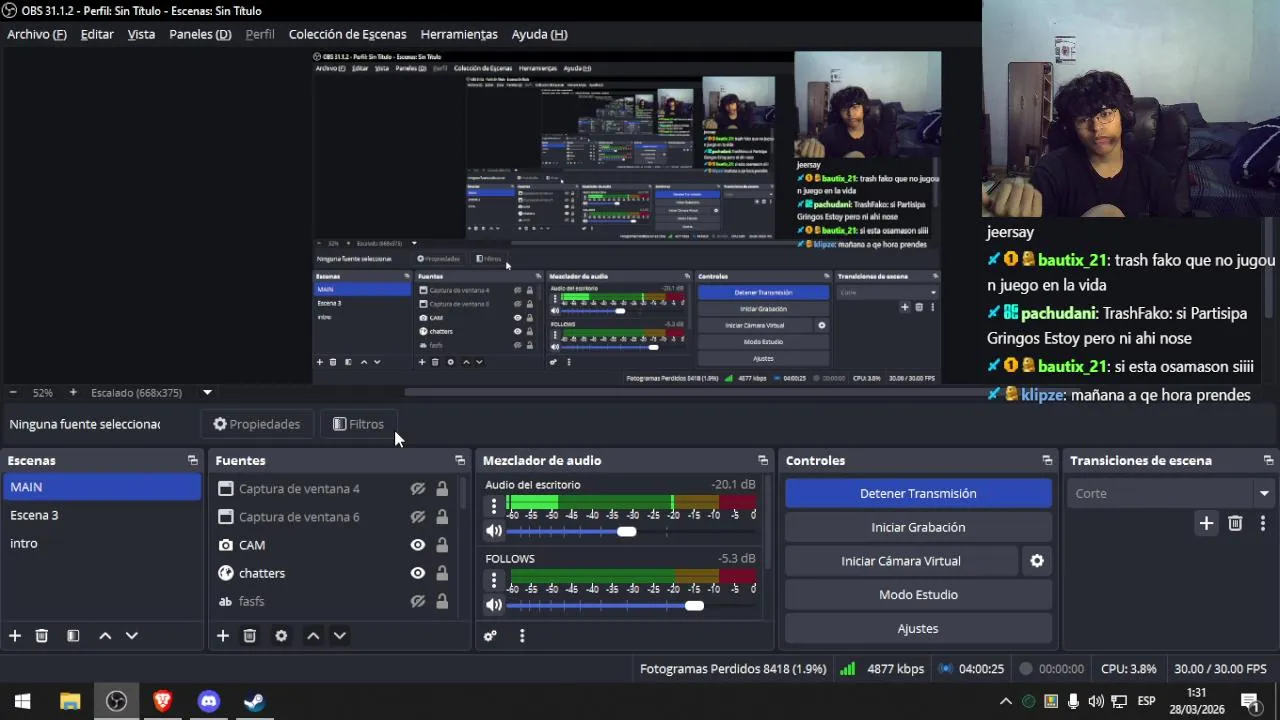Screen dimensions: 1280x720
Task: Open advanced audio properties gear in mixer
Action: tap(490, 636)
